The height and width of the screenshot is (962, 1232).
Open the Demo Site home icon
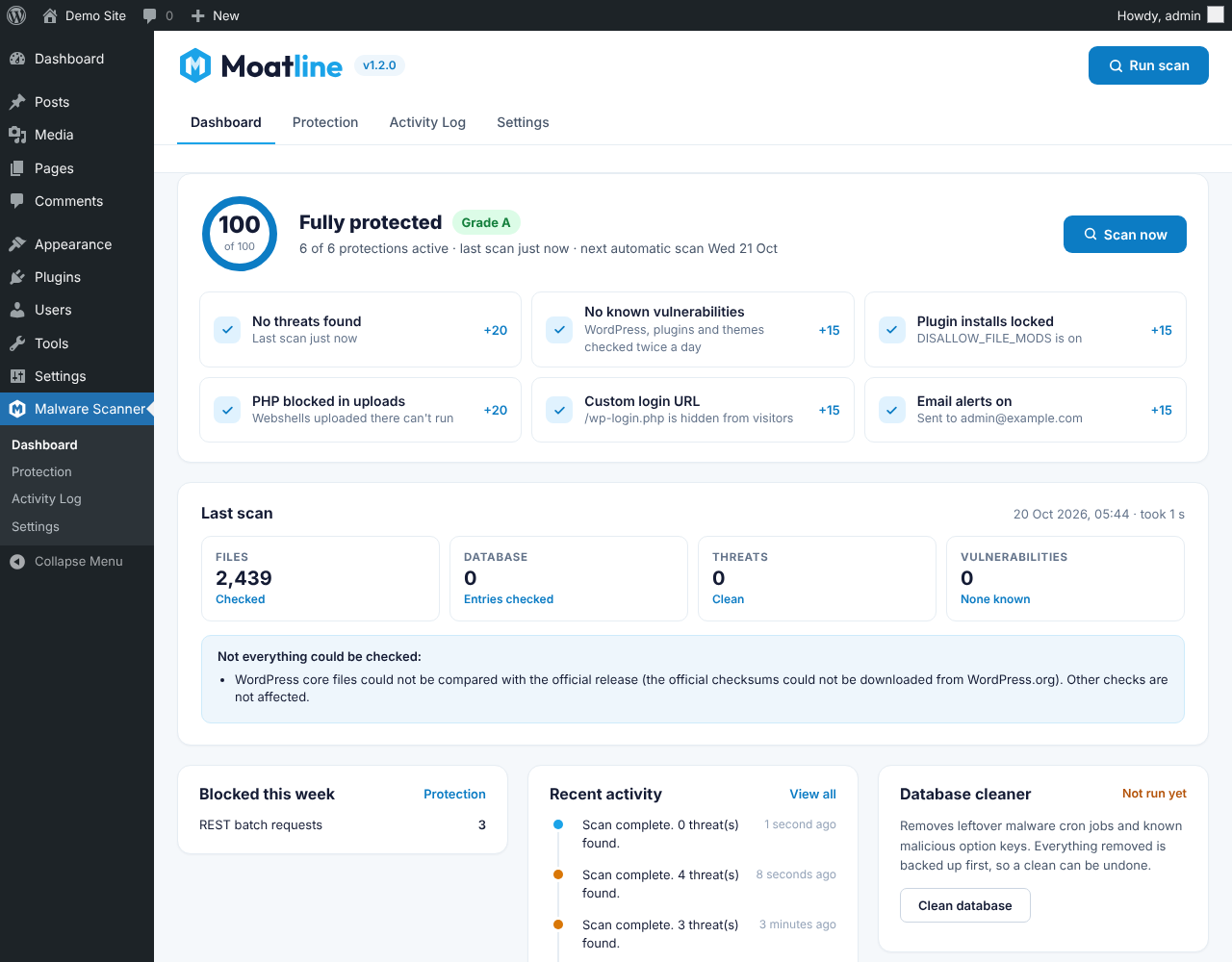point(50,15)
